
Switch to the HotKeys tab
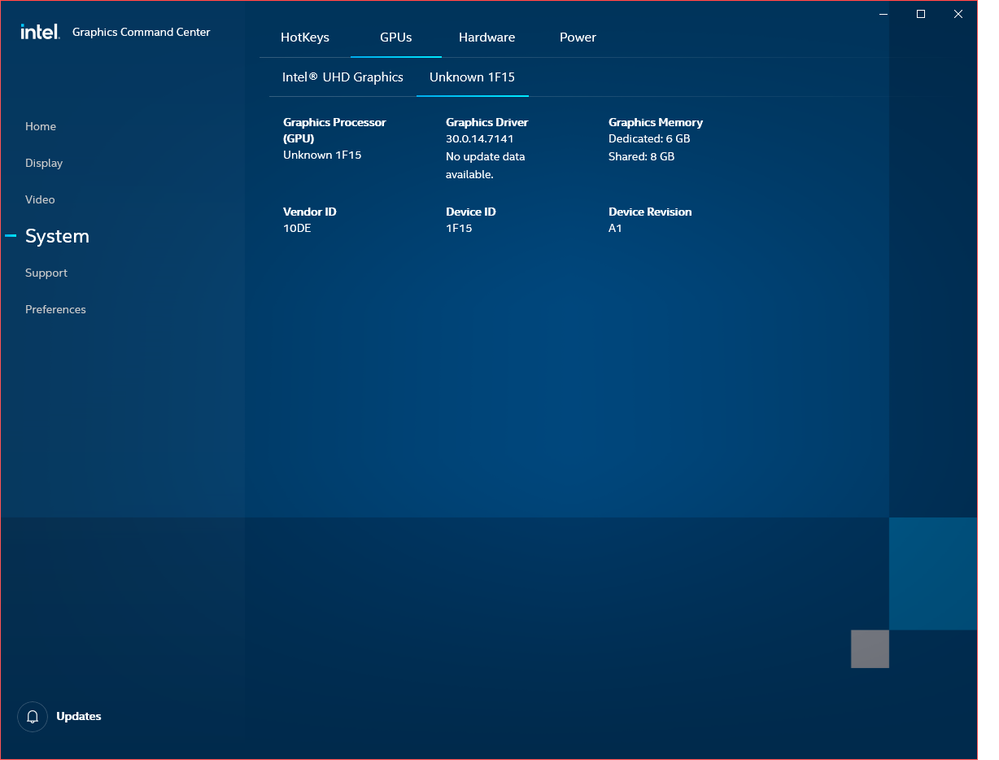(x=305, y=38)
